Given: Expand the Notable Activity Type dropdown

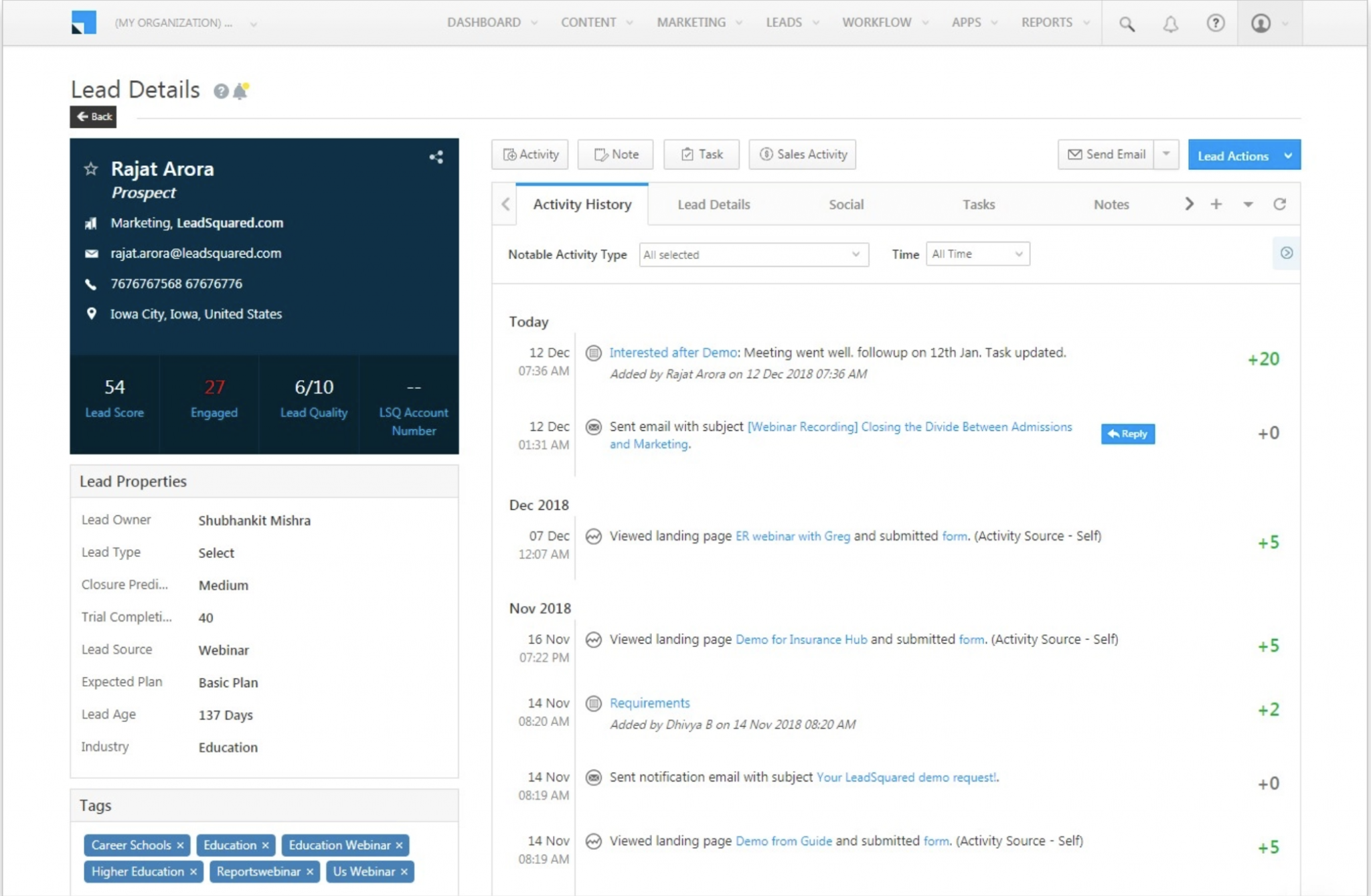Looking at the screenshot, I should (x=754, y=254).
